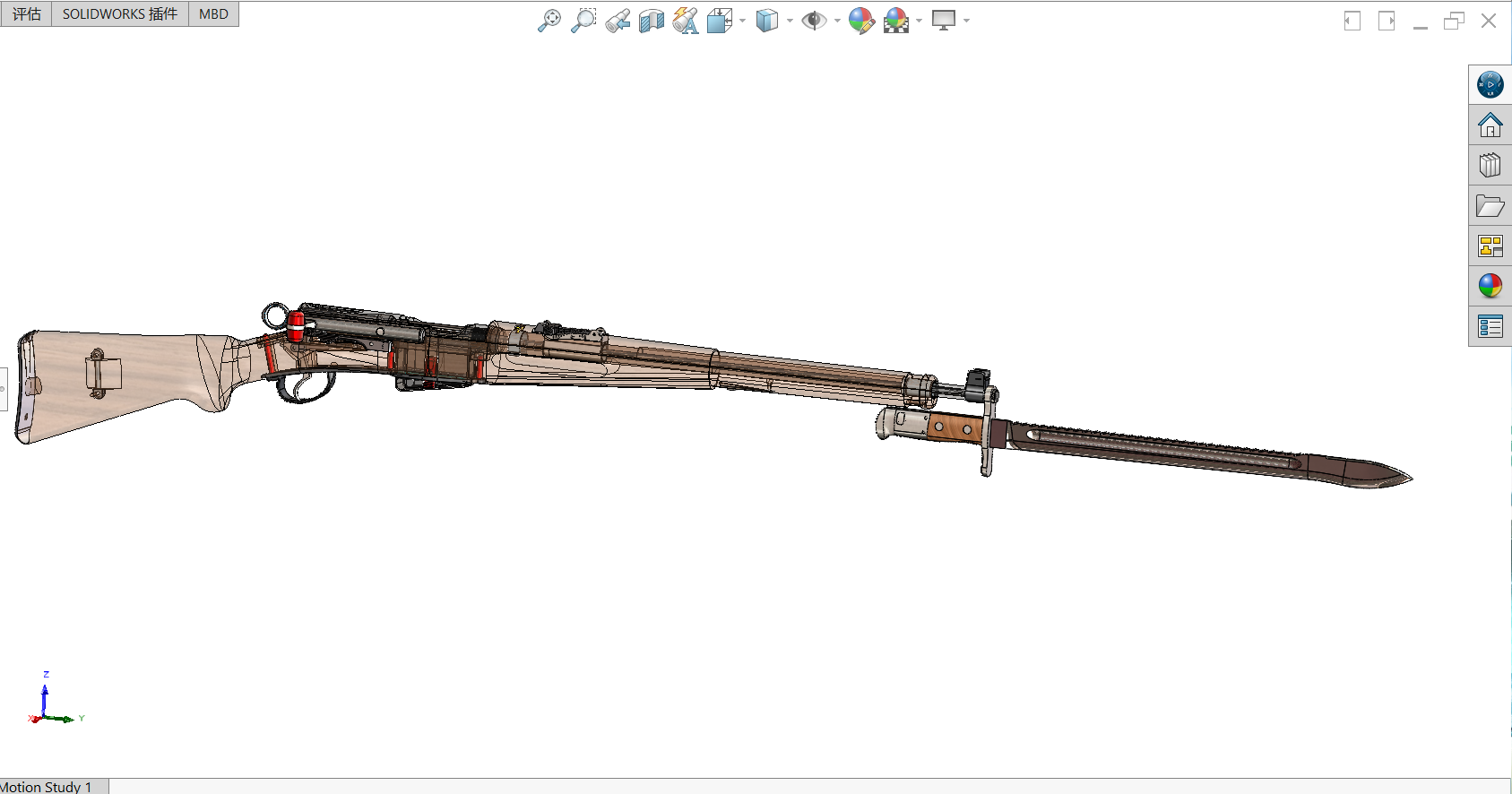1512x794 pixels.
Task: Open Dynamic Annotation Views icon
Action: [686, 20]
